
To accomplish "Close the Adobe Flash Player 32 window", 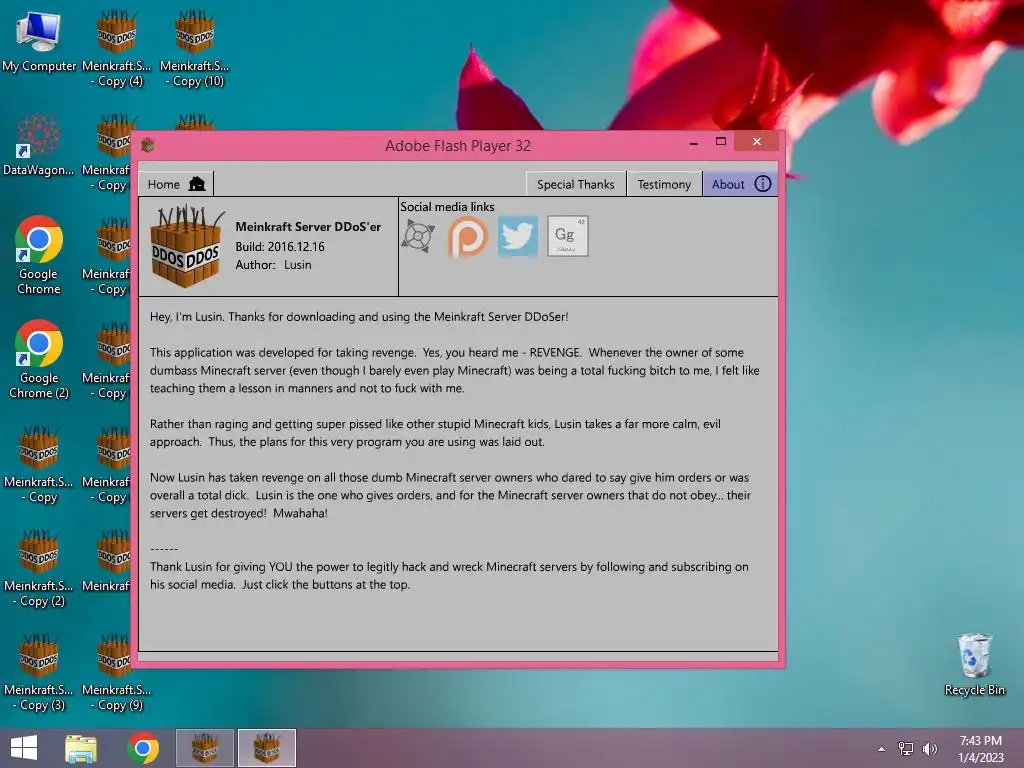I will [x=756, y=142].
